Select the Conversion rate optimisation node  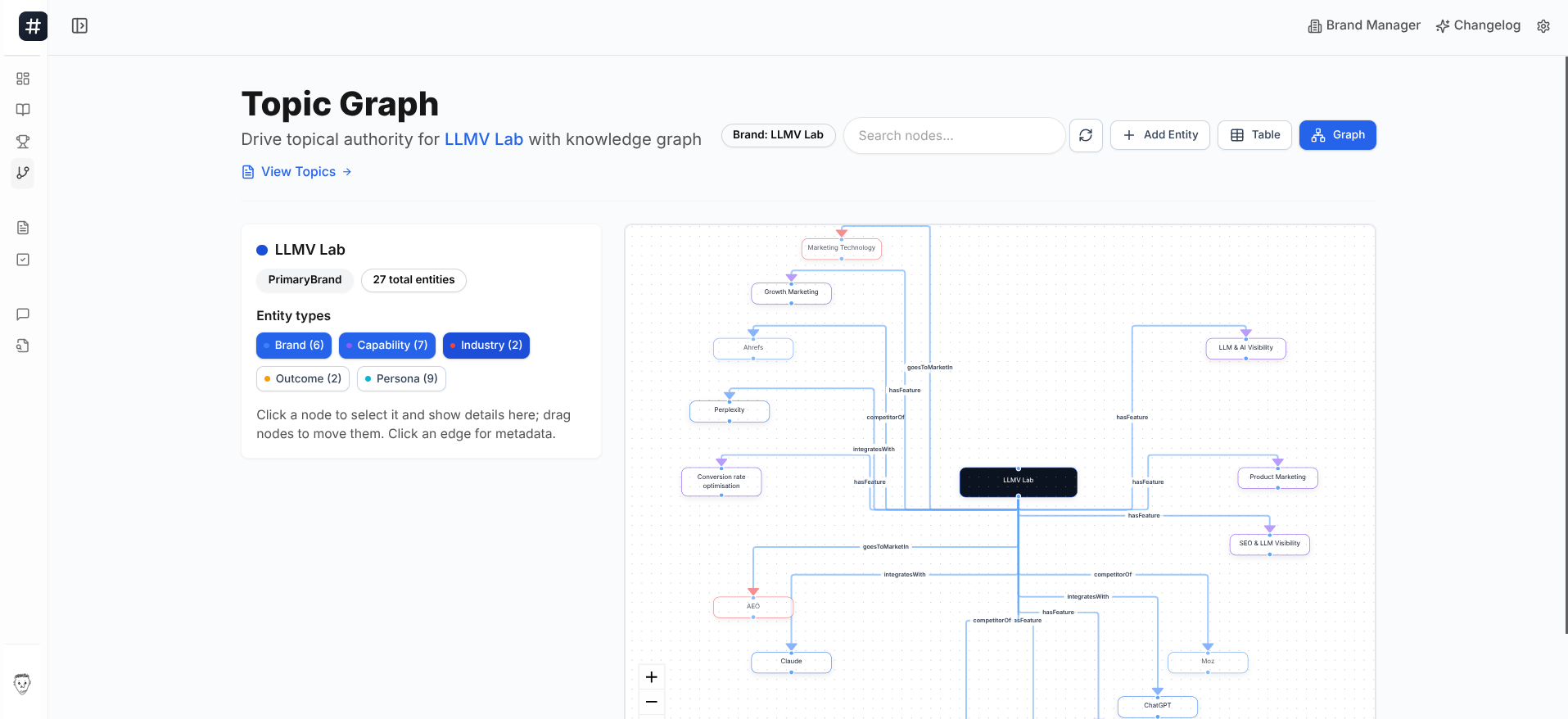point(721,482)
